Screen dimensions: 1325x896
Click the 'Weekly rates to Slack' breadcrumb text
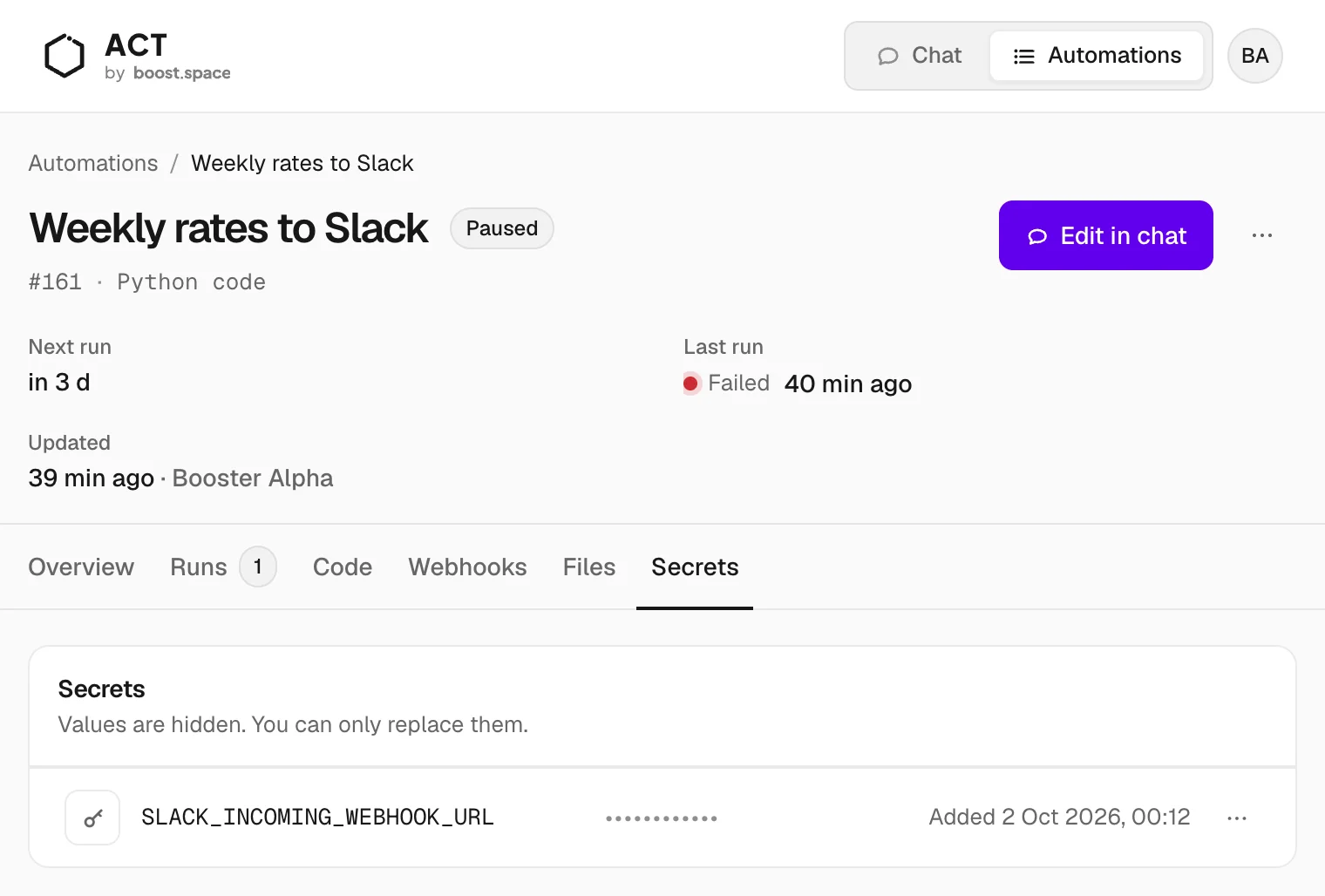pos(302,163)
